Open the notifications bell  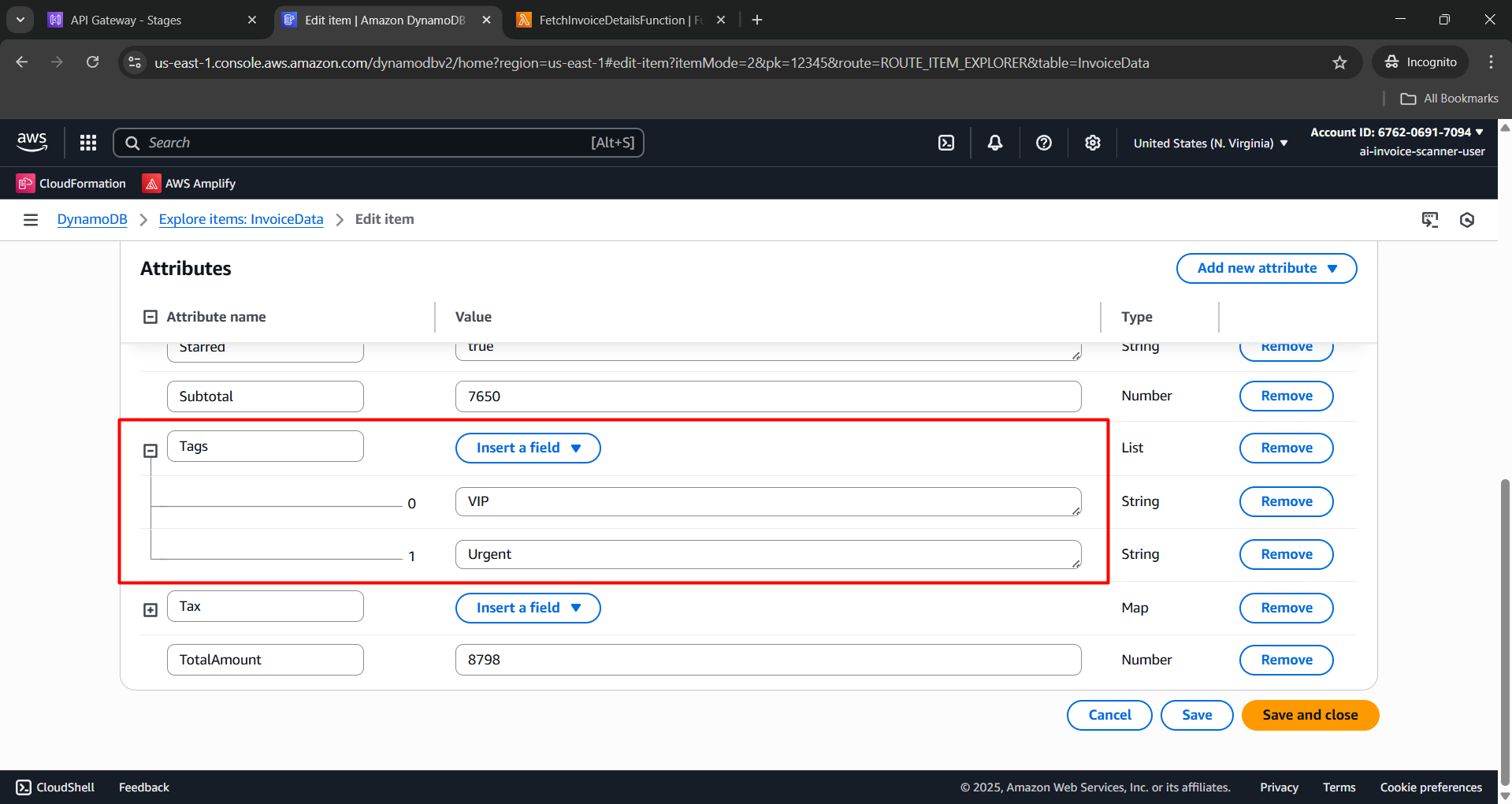(x=994, y=143)
